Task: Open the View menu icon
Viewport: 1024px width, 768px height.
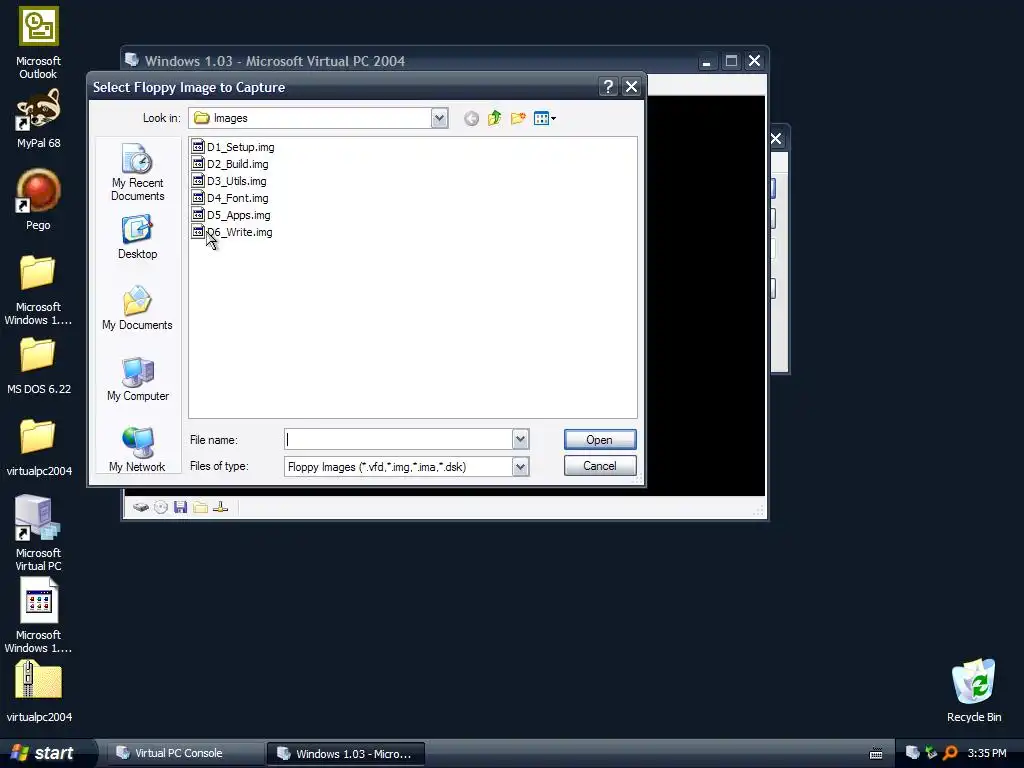Action: click(544, 118)
